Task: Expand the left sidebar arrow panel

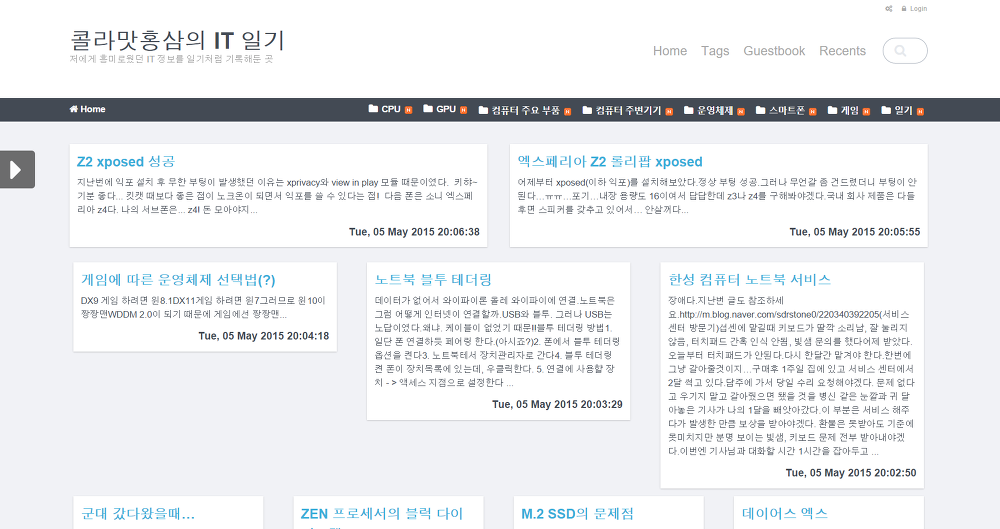Action: coord(17,169)
